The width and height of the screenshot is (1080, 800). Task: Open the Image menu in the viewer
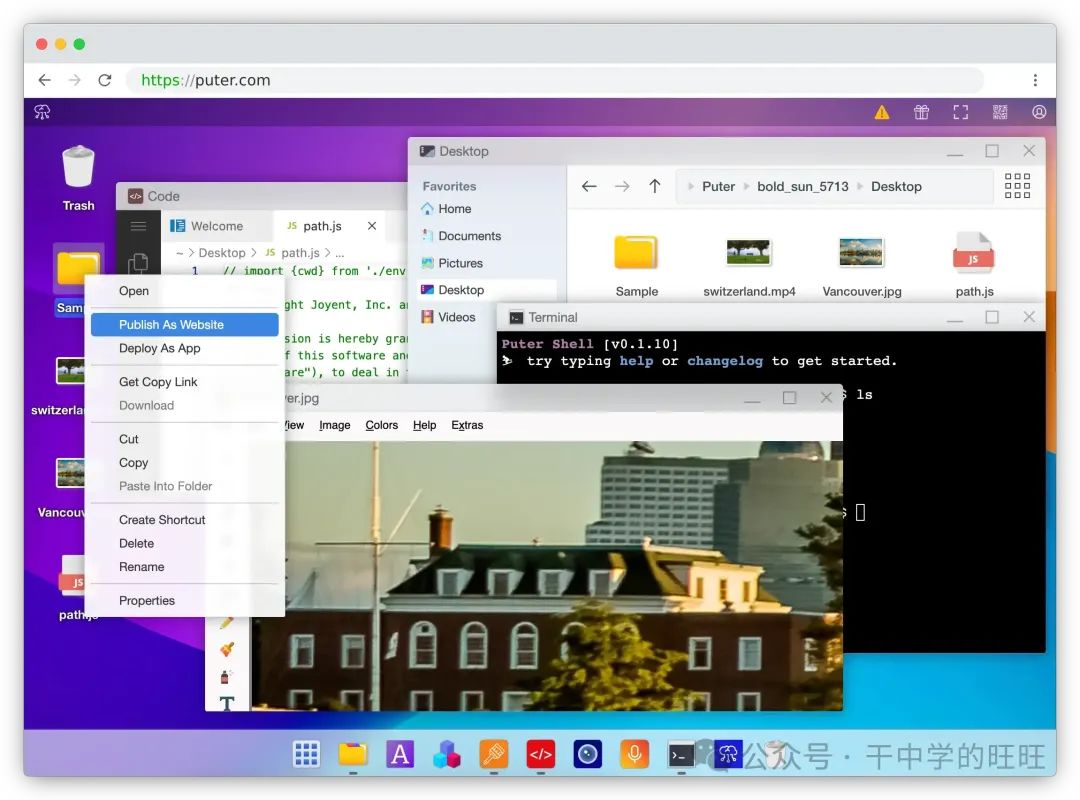[334, 425]
